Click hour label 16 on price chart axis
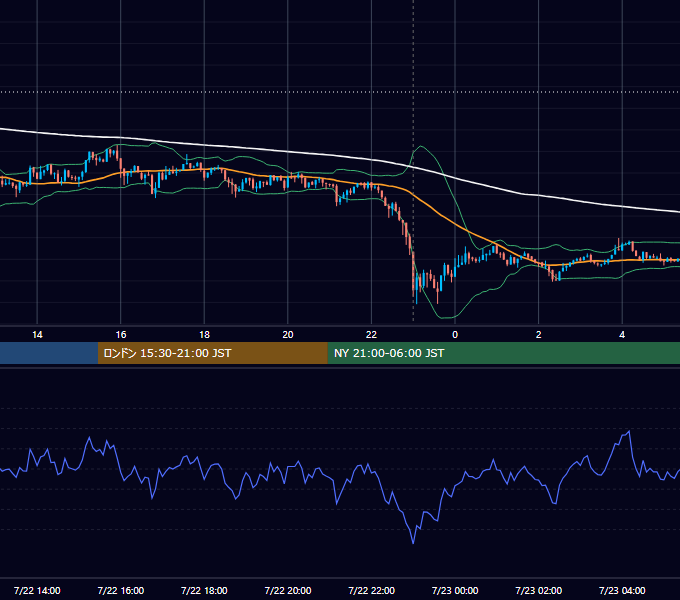Screen dimensions: 680x600 [121, 335]
